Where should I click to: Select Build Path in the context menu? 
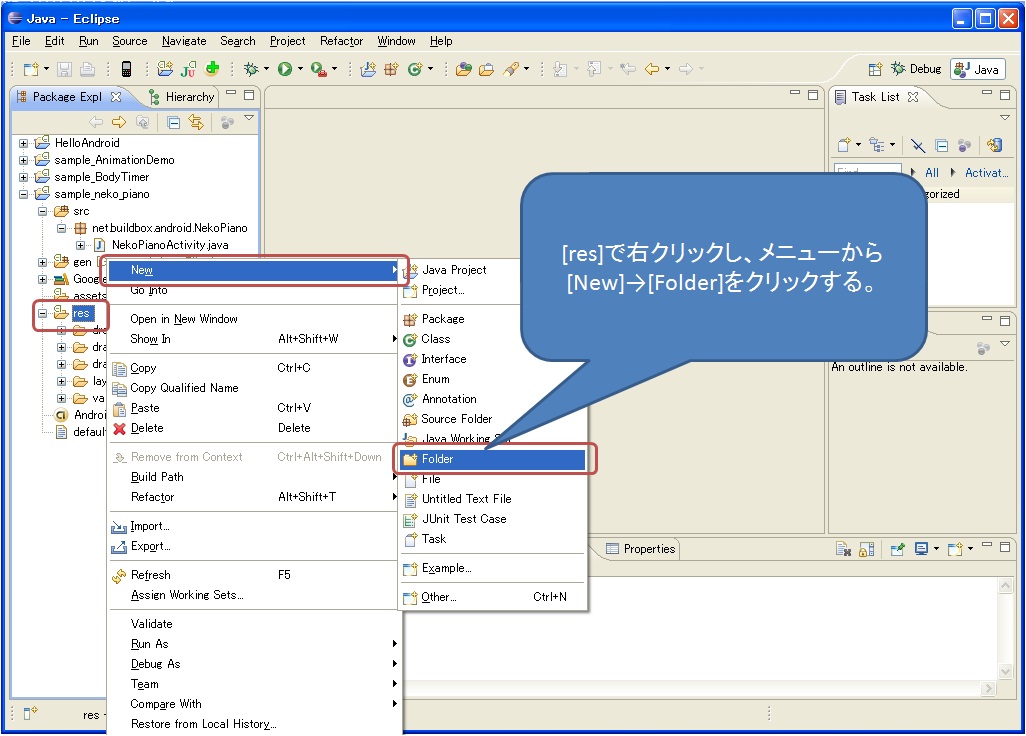[x=255, y=477]
